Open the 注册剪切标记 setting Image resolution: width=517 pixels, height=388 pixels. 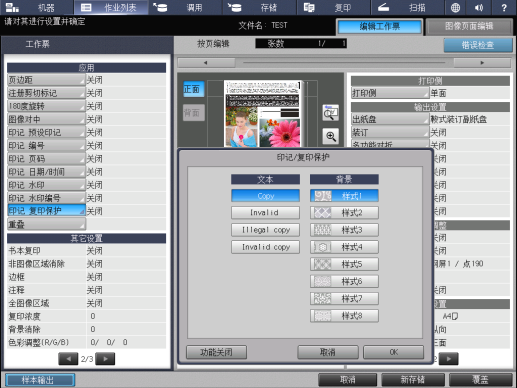46,93
